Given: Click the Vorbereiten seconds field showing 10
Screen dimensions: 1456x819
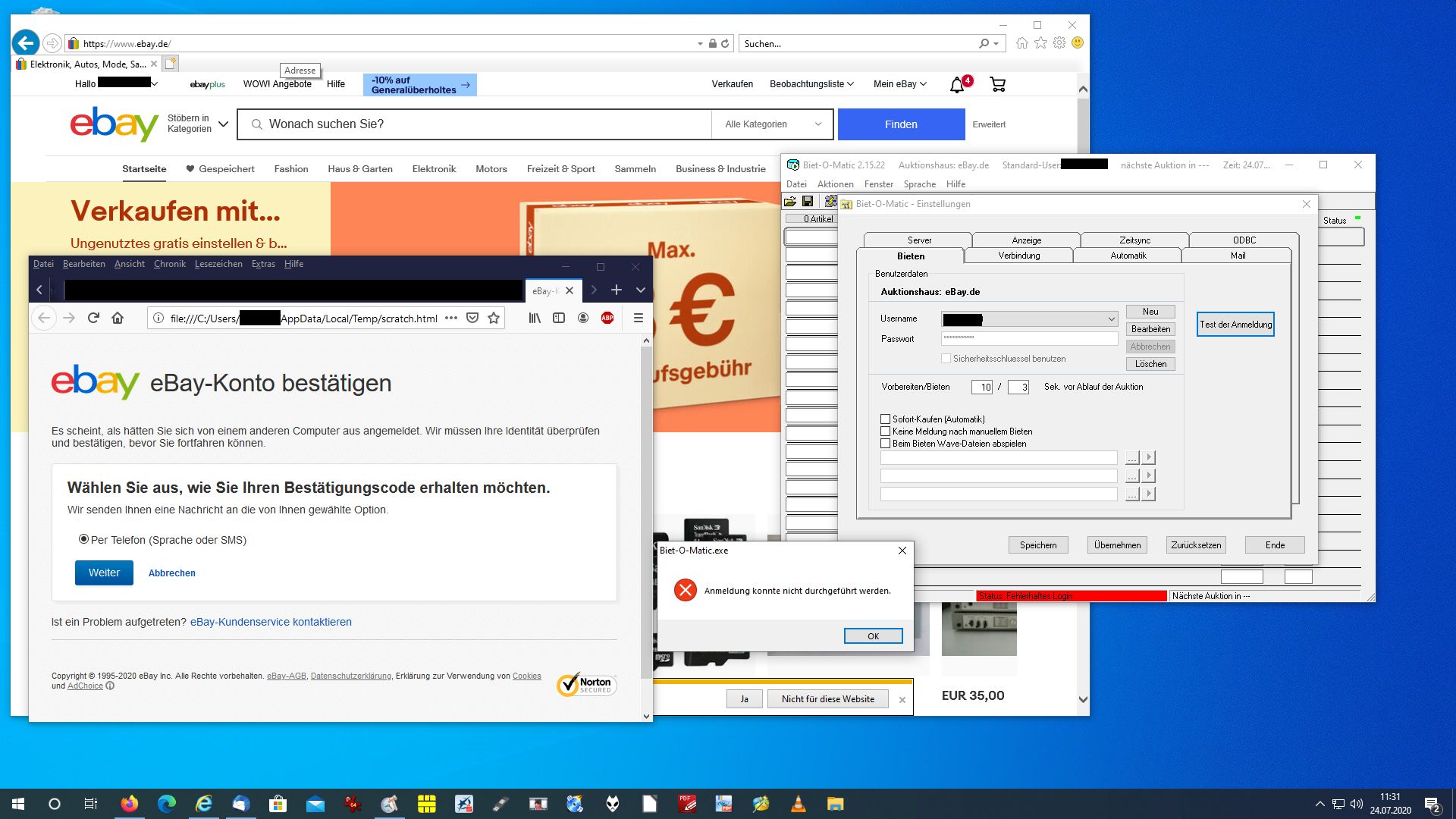Looking at the screenshot, I should pos(981,388).
